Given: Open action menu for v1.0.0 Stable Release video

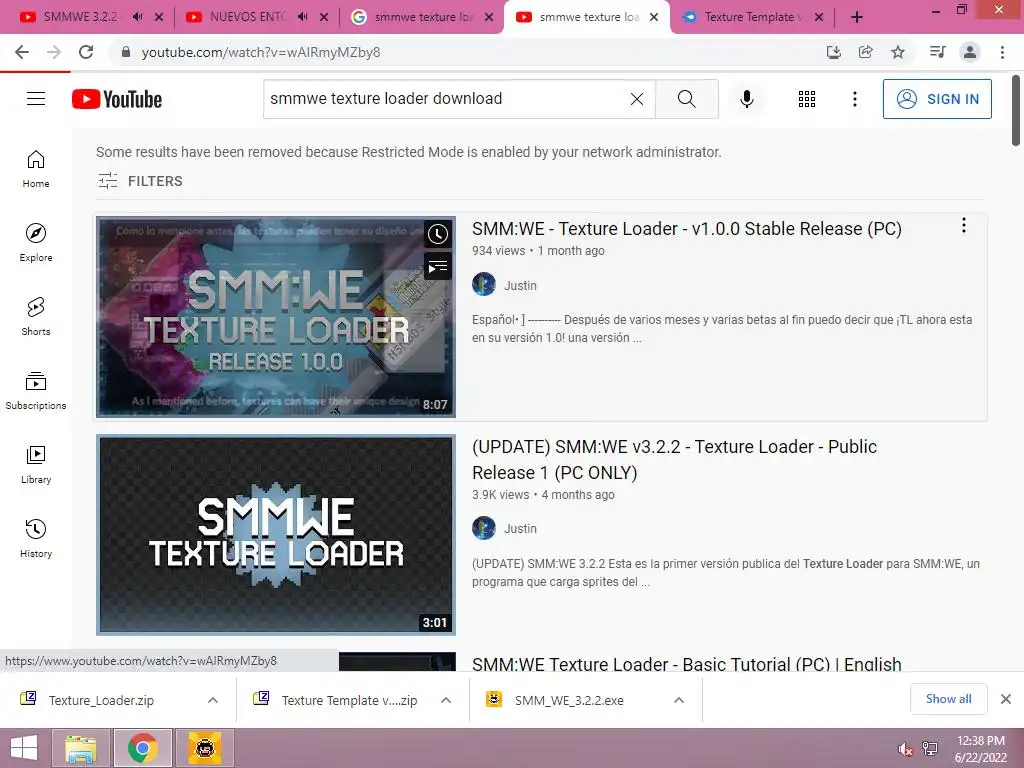Looking at the screenshot, I should click(x=963, y=225).
